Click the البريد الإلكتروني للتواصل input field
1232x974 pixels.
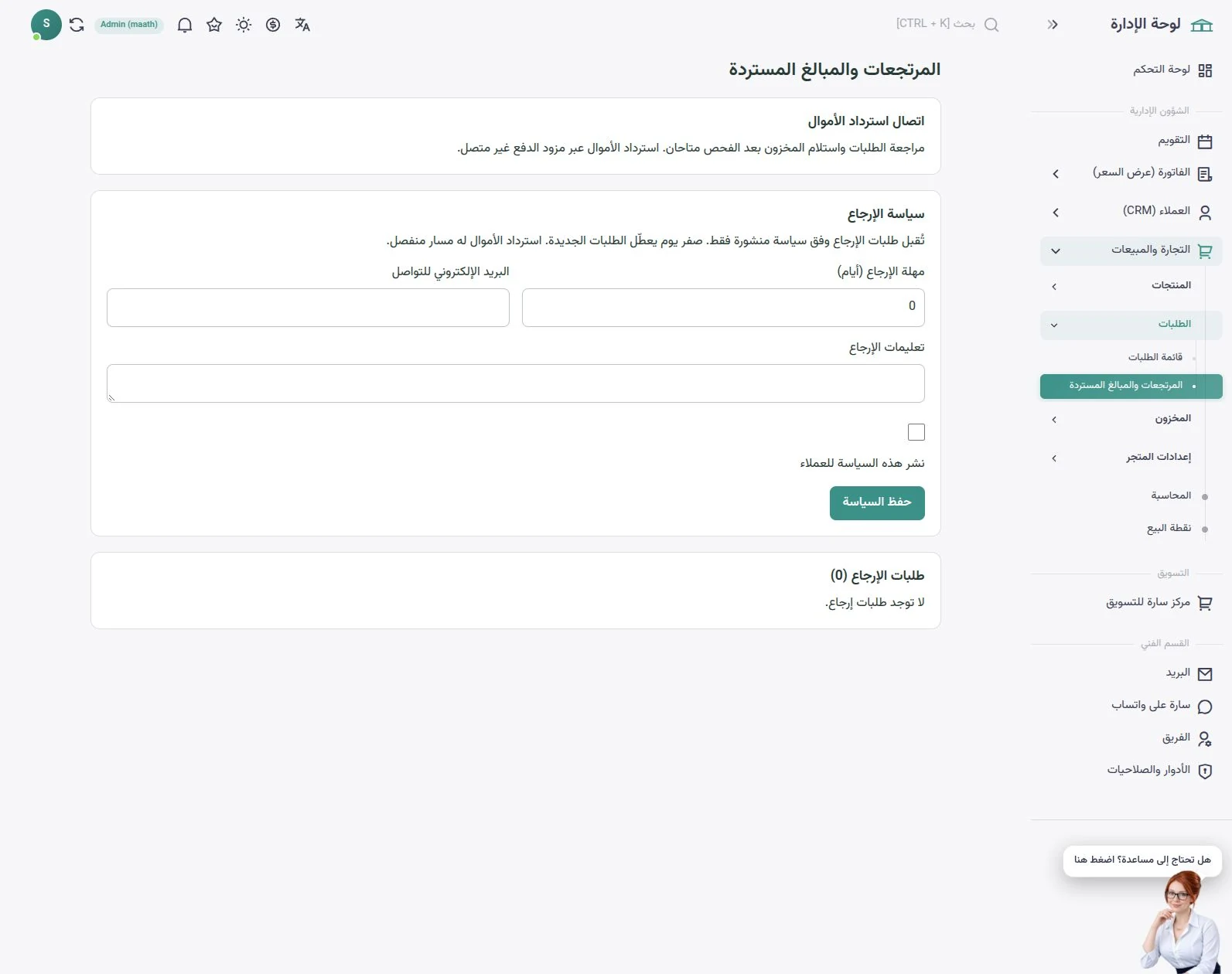click(308, 308)
